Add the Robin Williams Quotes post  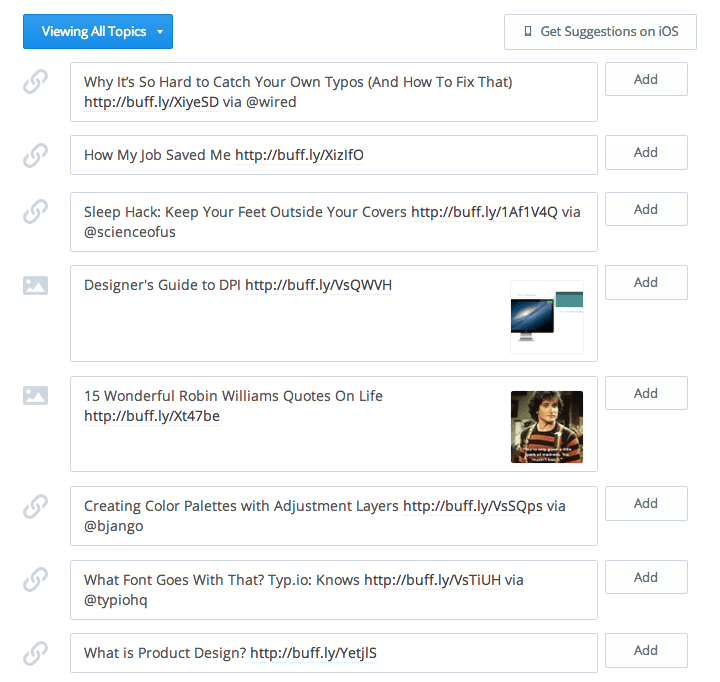[x=645, y=393]
